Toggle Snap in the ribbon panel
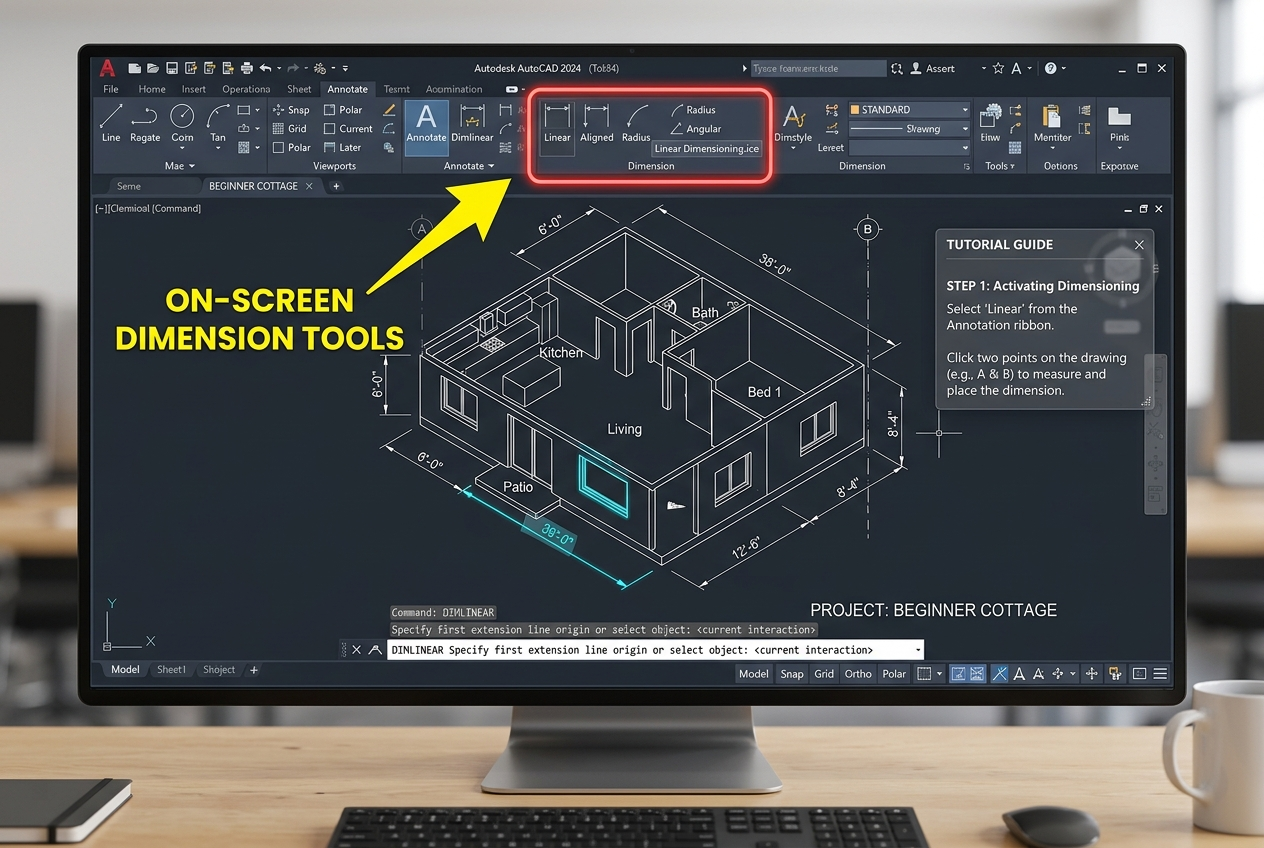1264x848 pixels. [291, 110]
